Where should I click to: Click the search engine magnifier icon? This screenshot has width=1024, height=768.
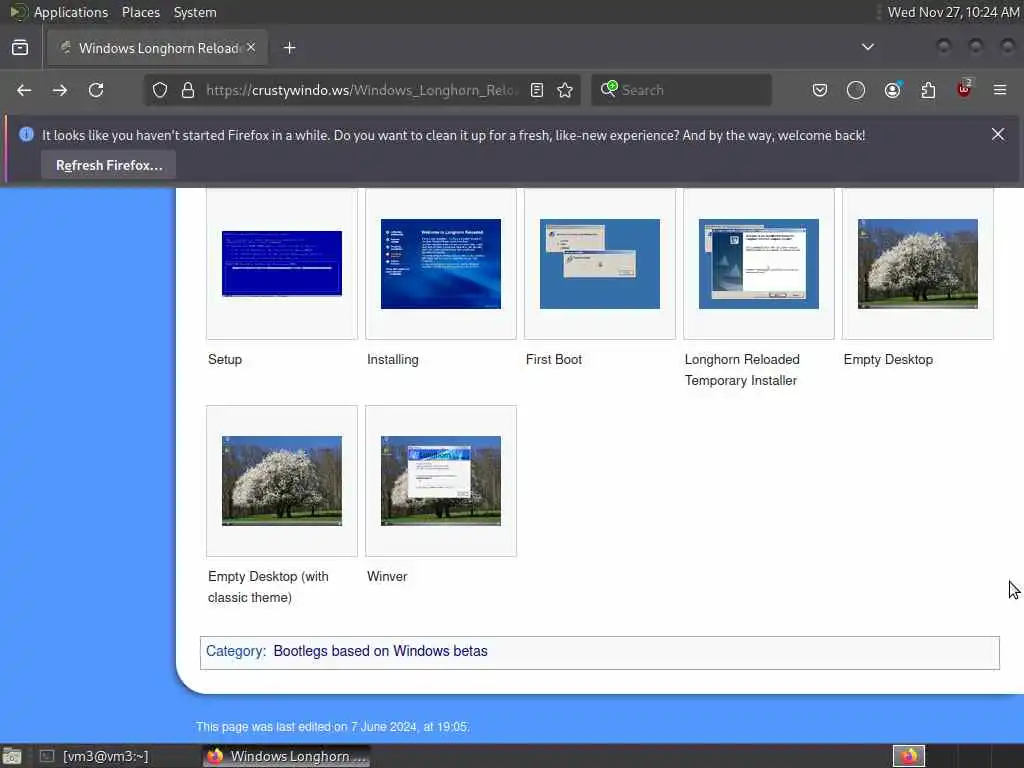[609, 89]
